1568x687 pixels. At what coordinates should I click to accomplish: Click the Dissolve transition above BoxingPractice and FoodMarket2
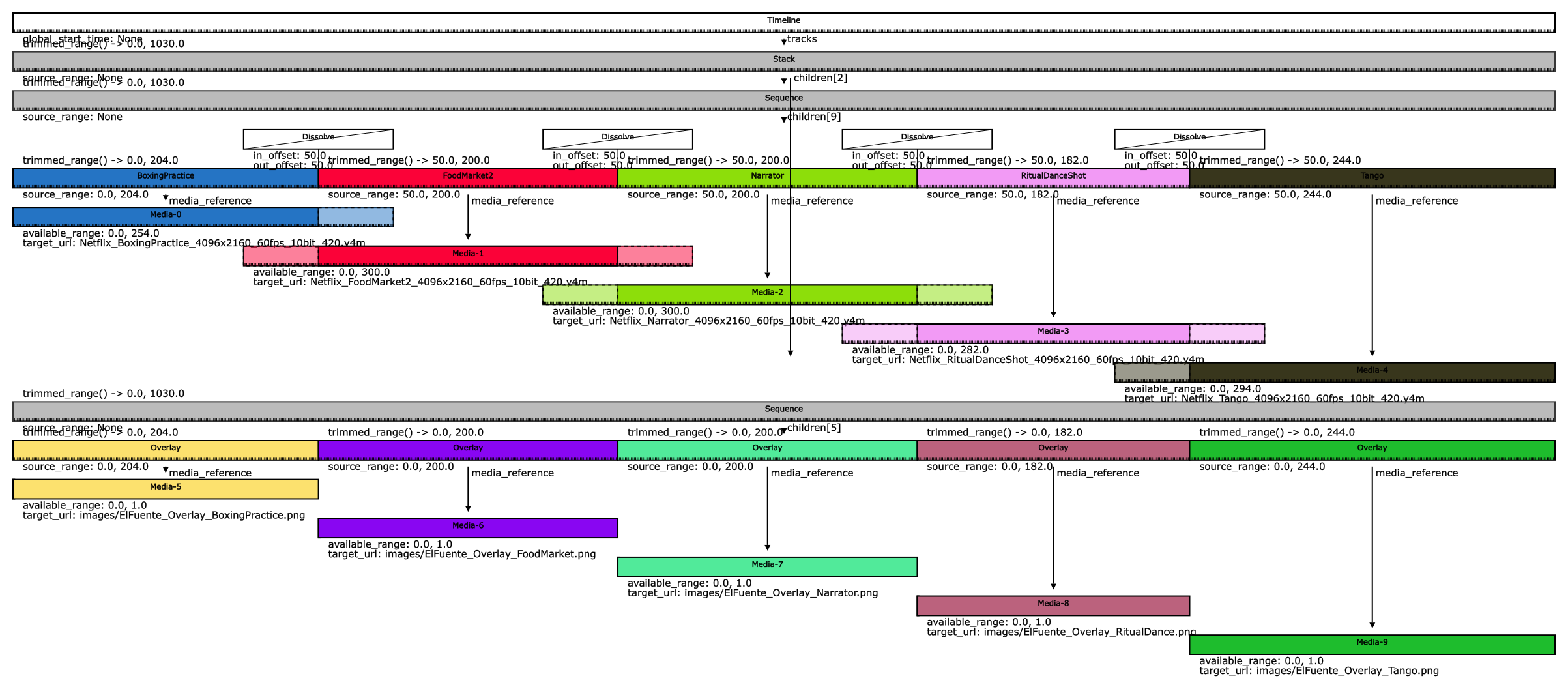coord(318,139)
